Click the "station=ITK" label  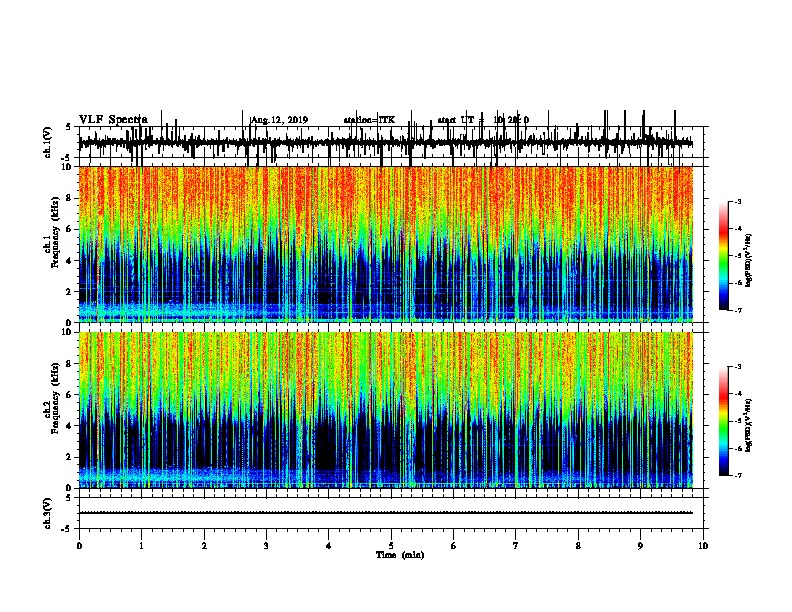(x=369, y=120)
